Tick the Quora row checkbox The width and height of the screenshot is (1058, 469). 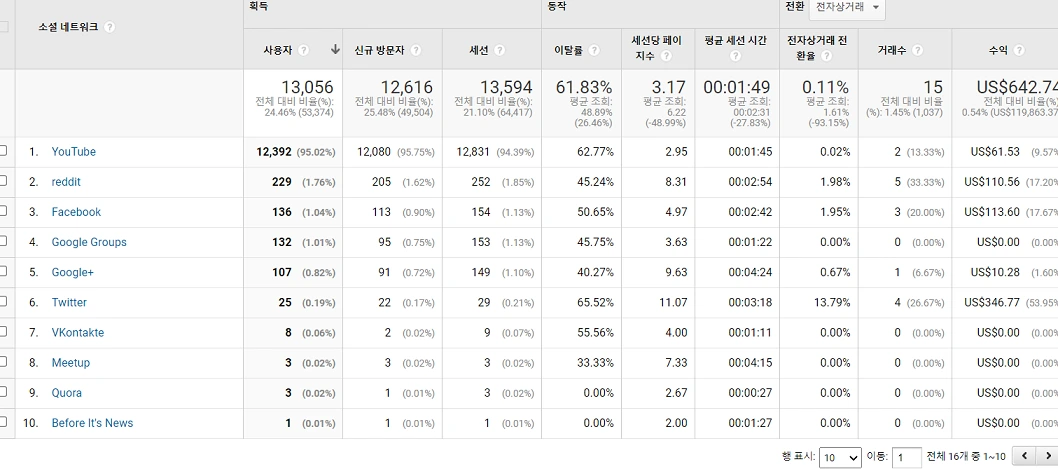3,391
